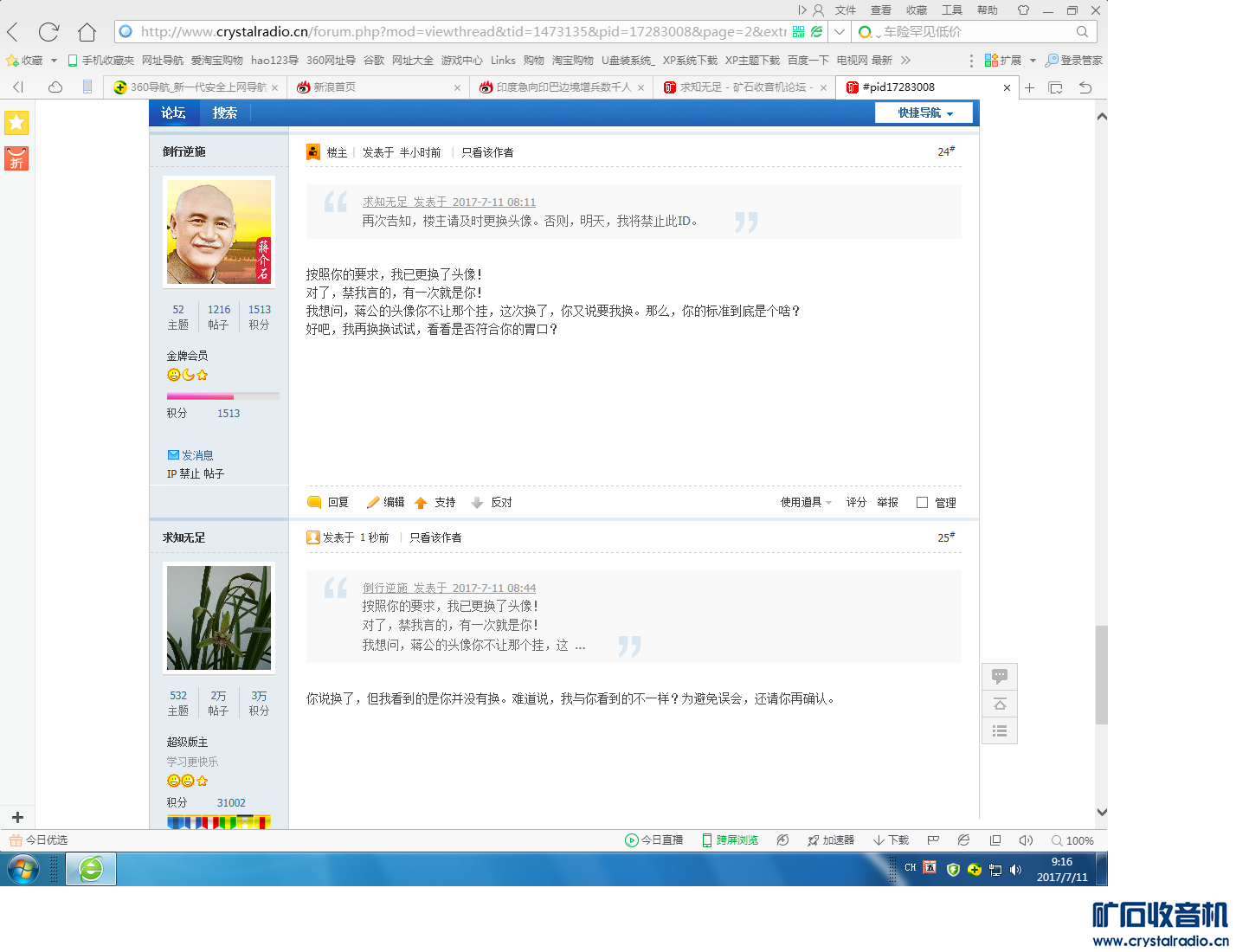Reload the page with the refresh icon

(48, 32)
